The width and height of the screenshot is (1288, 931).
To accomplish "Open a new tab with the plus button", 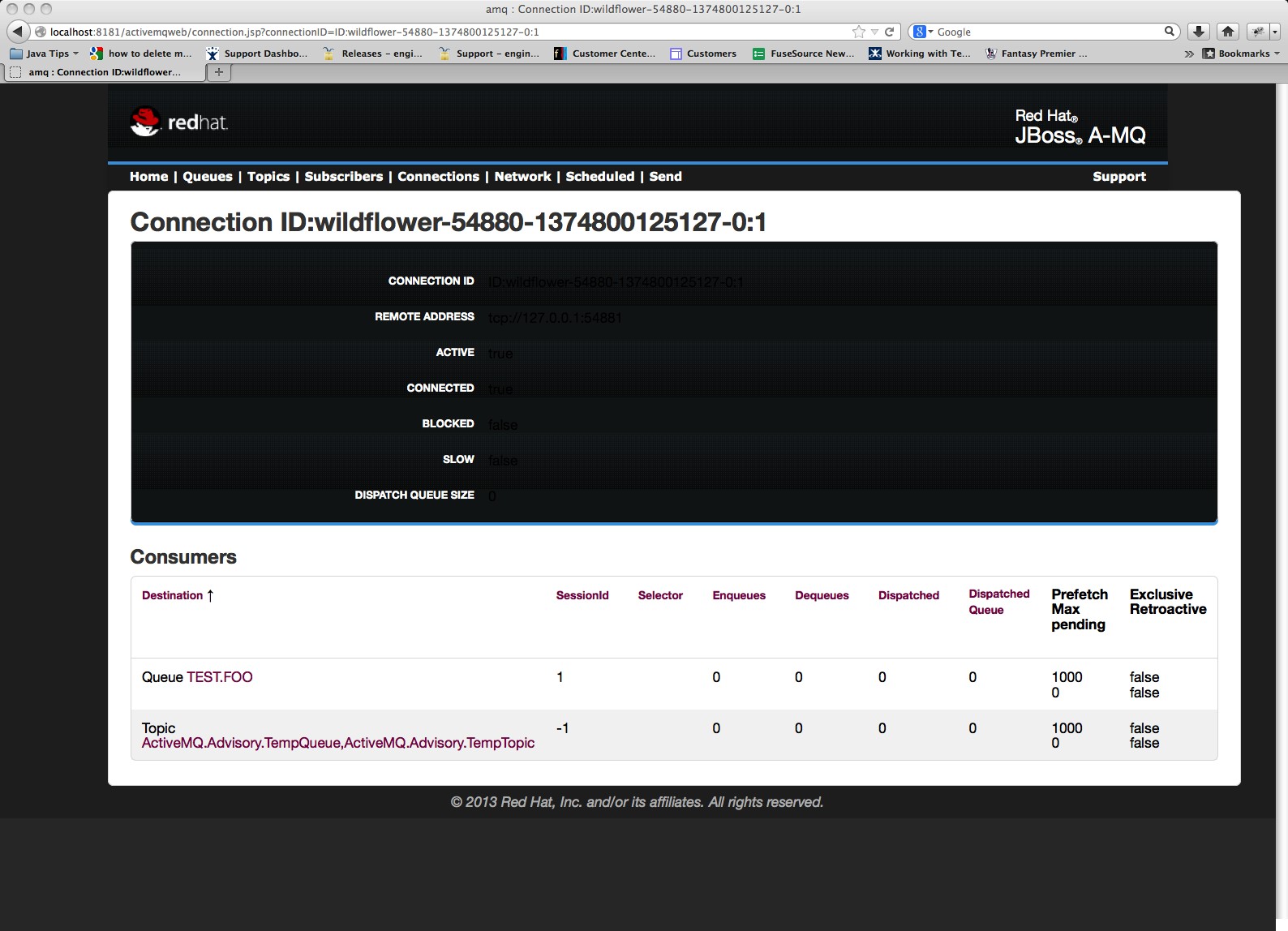I will point(219,72).
